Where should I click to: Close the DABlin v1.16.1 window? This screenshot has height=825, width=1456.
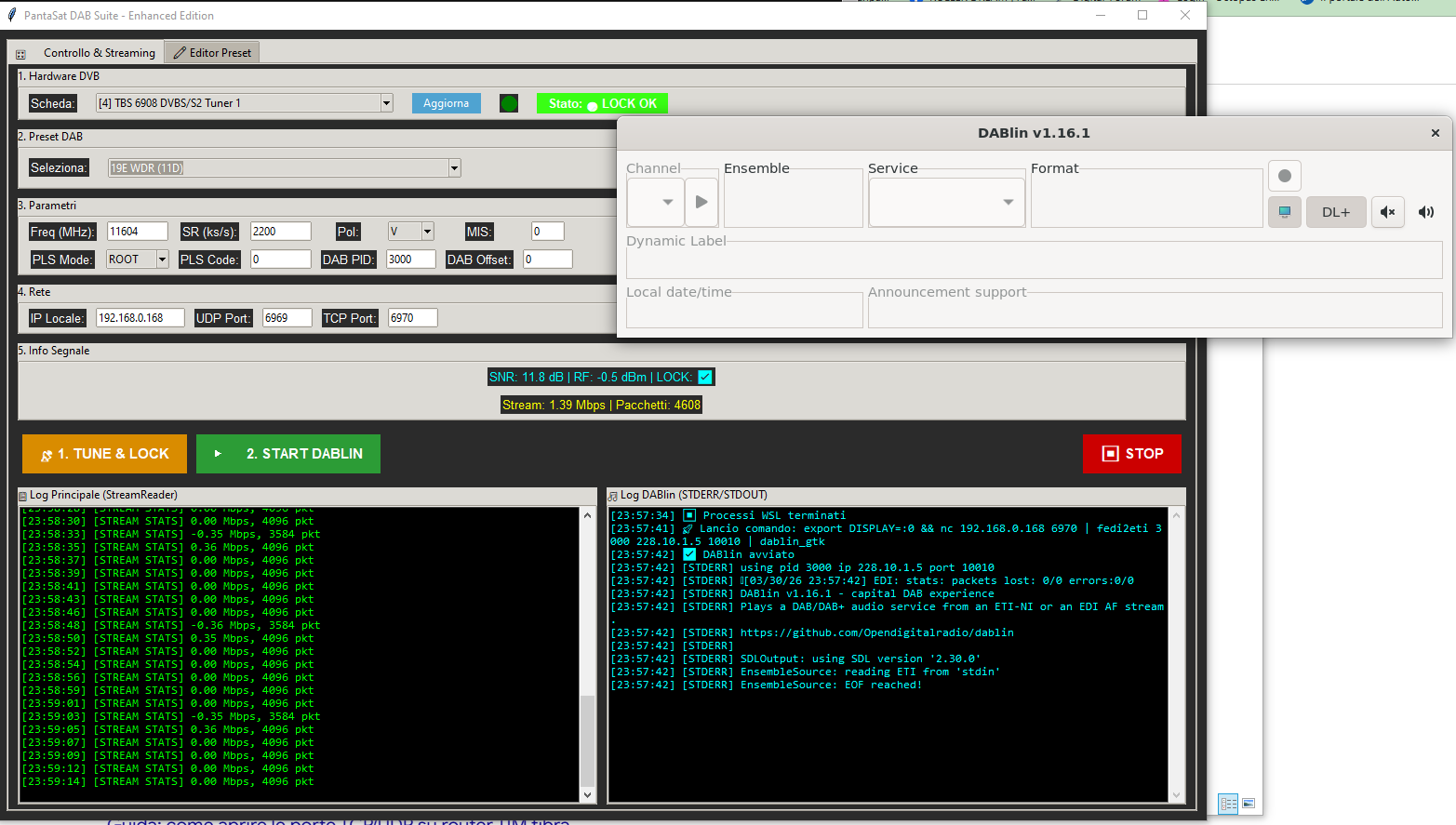1435,133
